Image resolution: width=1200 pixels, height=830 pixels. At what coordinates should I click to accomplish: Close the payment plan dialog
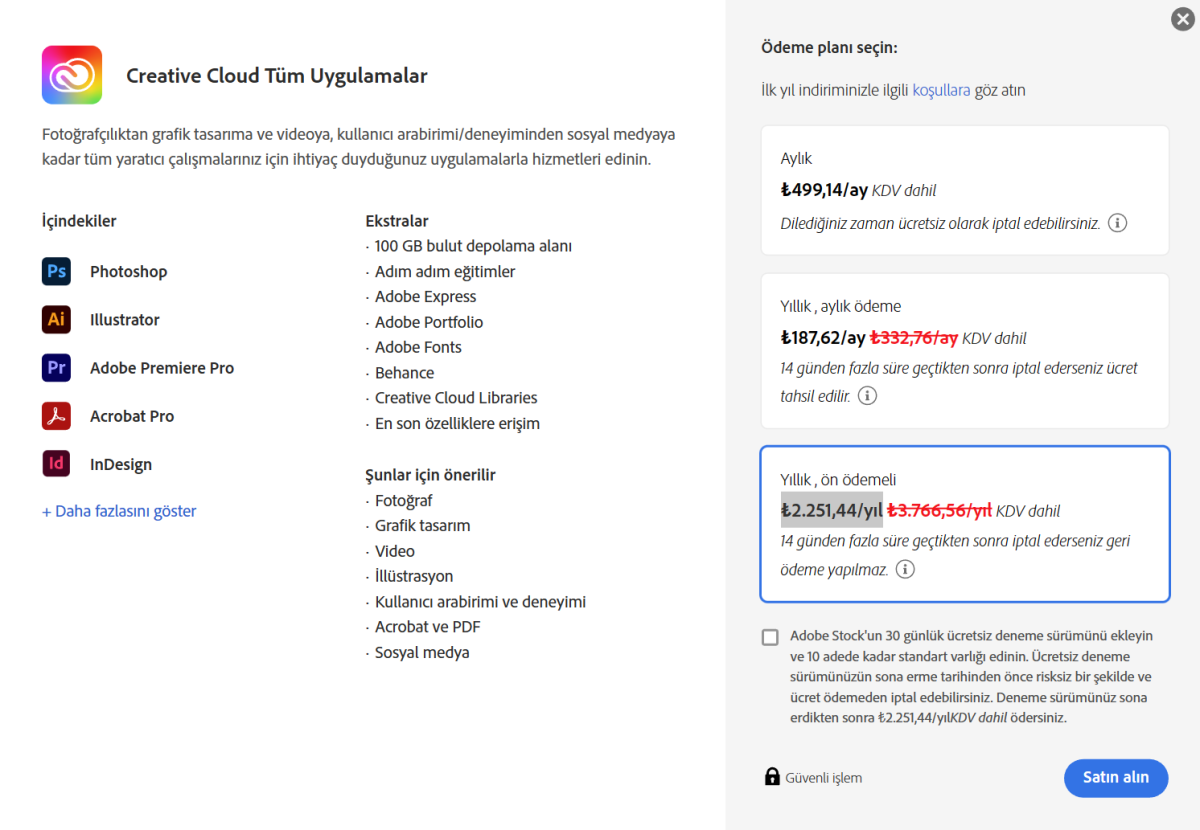coord(1182,19)
